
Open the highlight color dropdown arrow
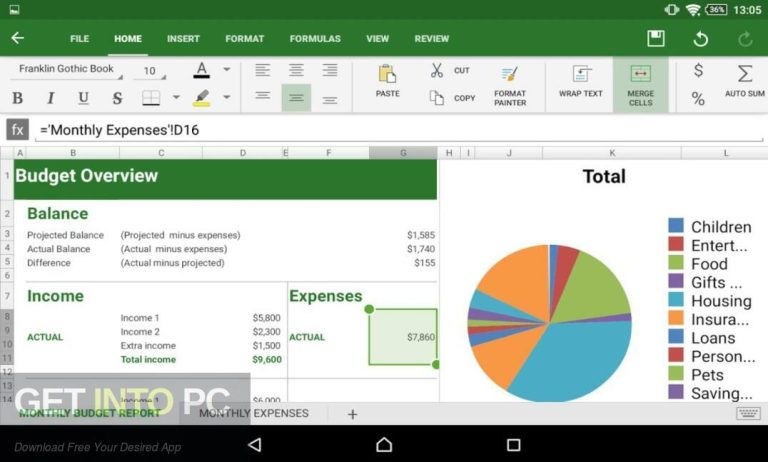tap(226, 97)
